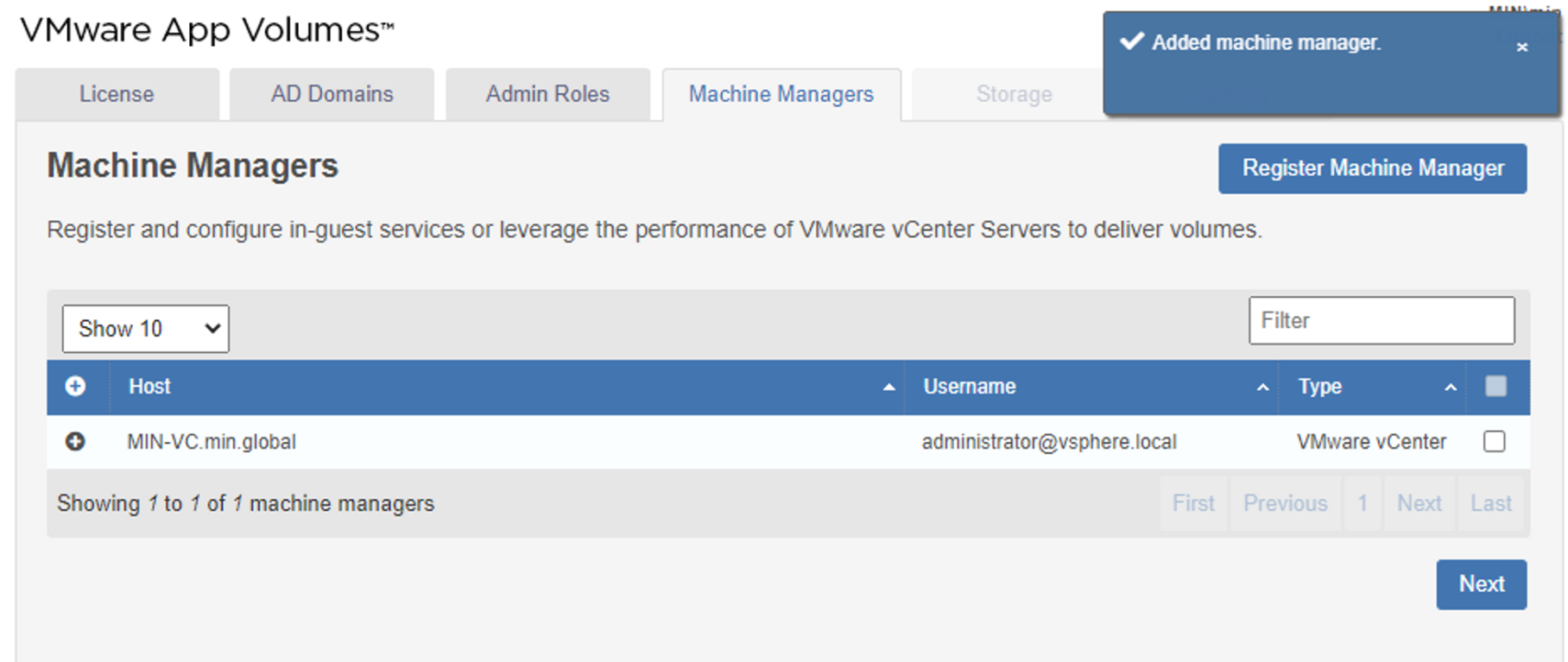Image resolution: width=1568 pixels, height=662 pixels.
Task: Sort table by Type column arrow
Action: pyautogui.click(x=1451, y=388)
